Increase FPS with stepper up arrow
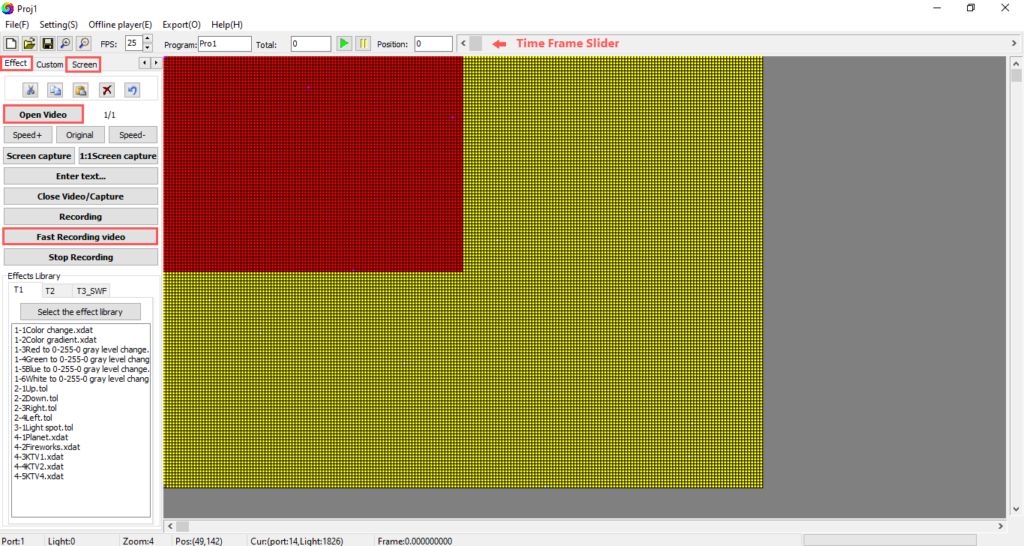The image size is (1024, 546). tap(148, 39)
